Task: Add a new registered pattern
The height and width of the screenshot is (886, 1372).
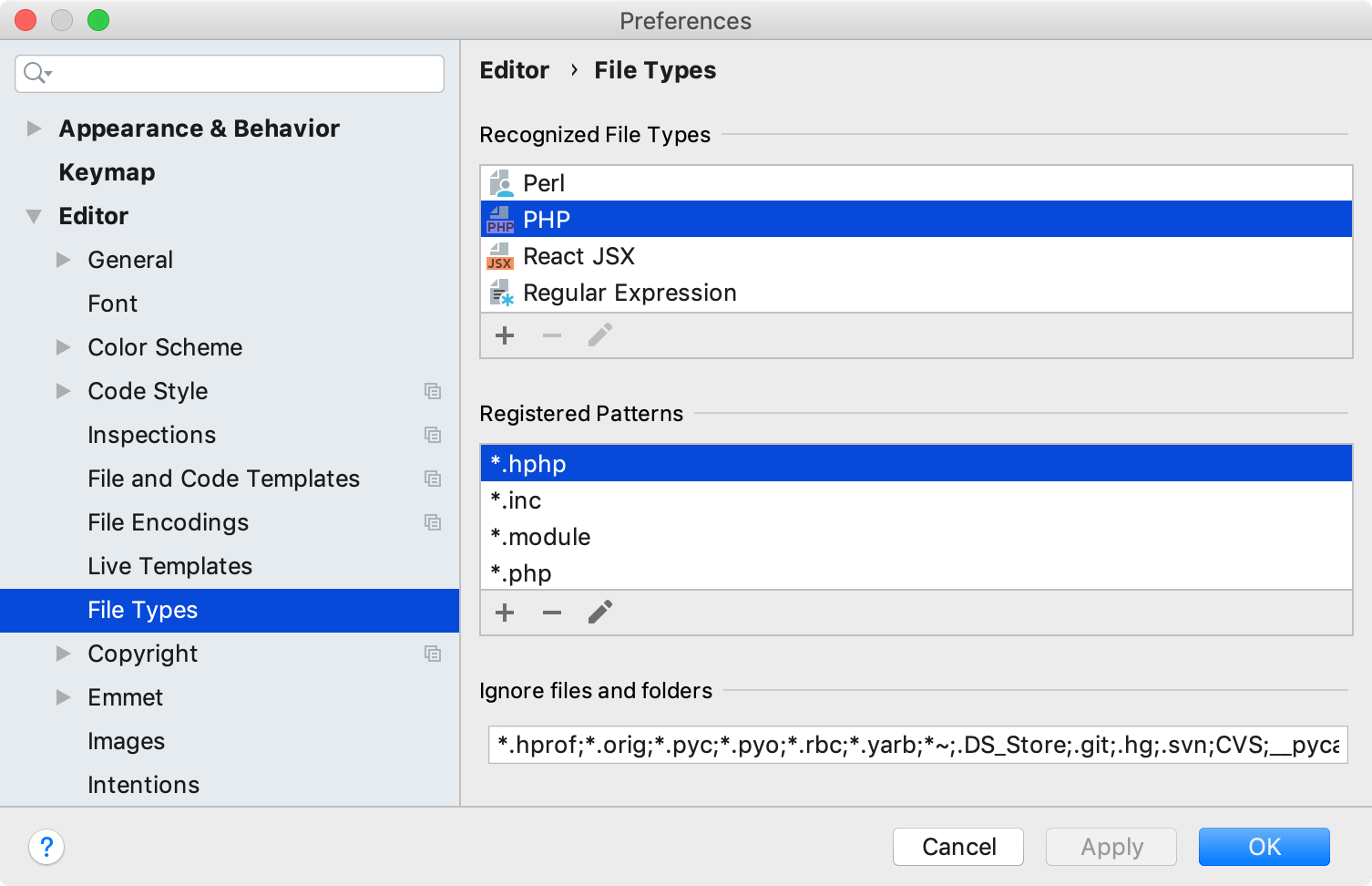Action: (x=505, y=612)
